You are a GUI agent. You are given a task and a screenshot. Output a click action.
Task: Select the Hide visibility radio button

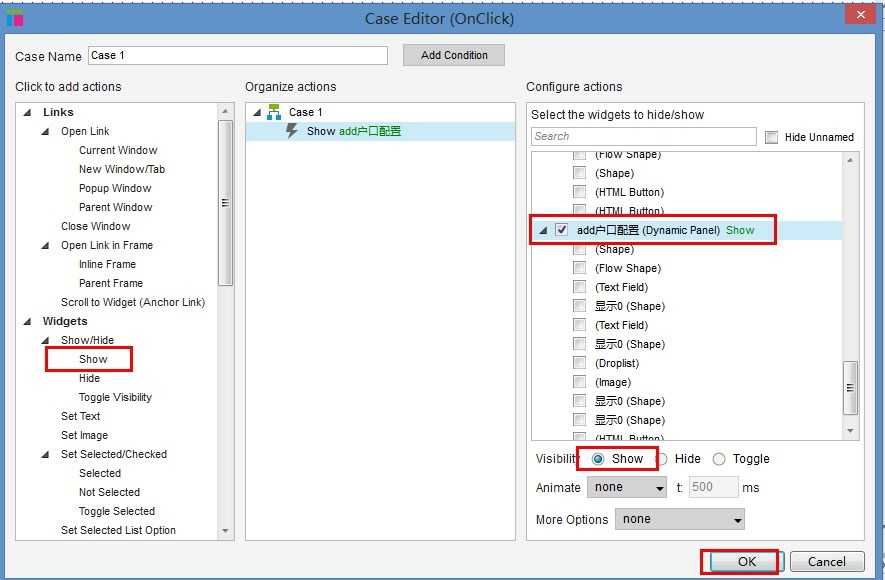[x=662, y=459]
